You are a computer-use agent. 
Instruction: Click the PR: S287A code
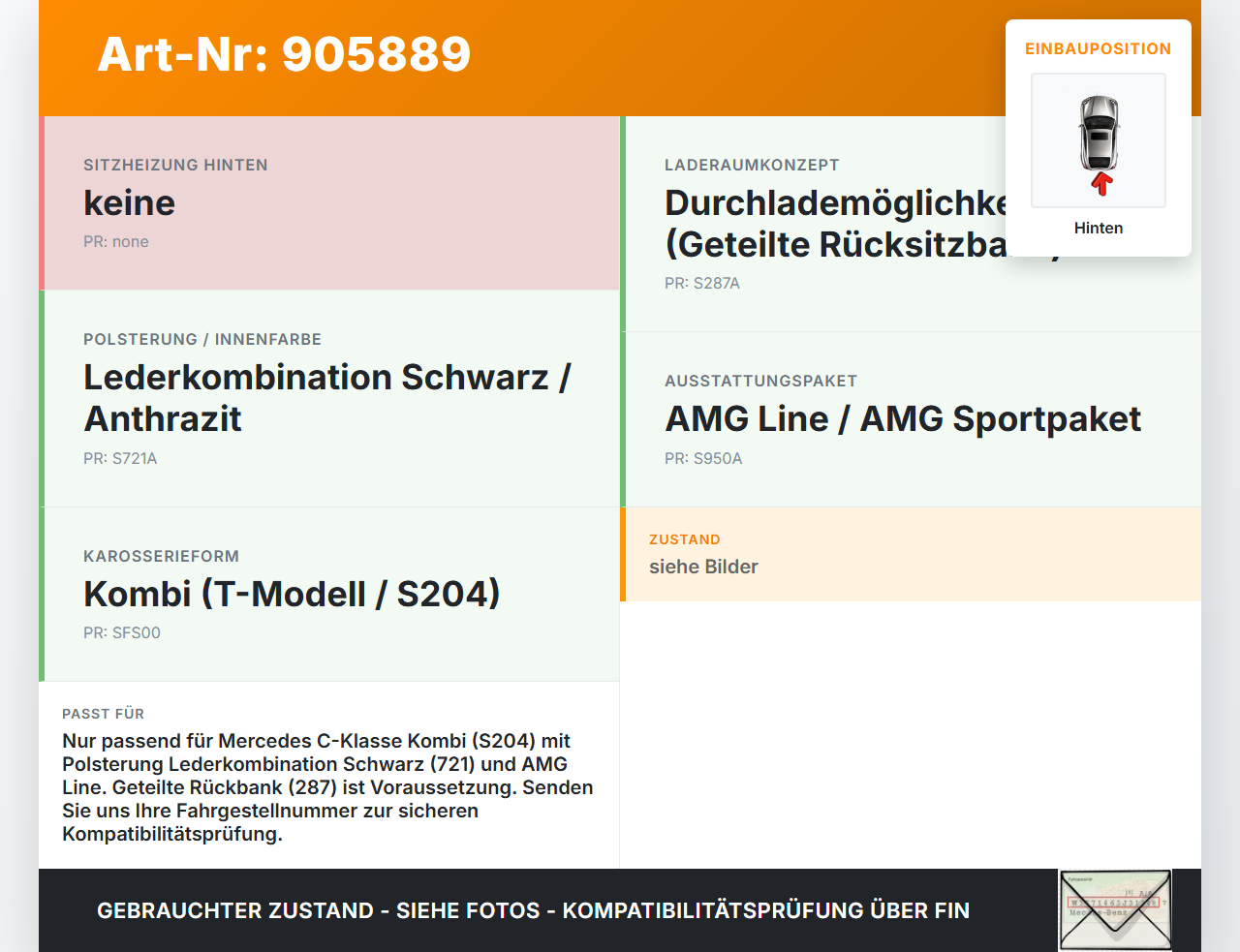point(702,283)
